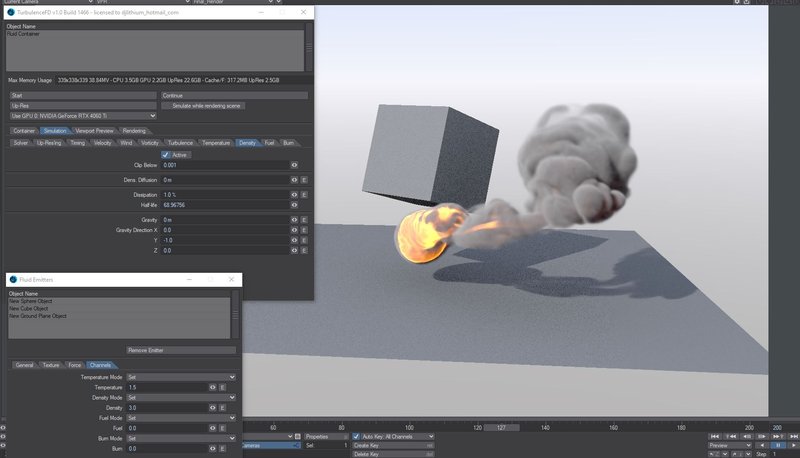
Task: Open the Preview dropdown near playback controls
Action: [730, 445]
